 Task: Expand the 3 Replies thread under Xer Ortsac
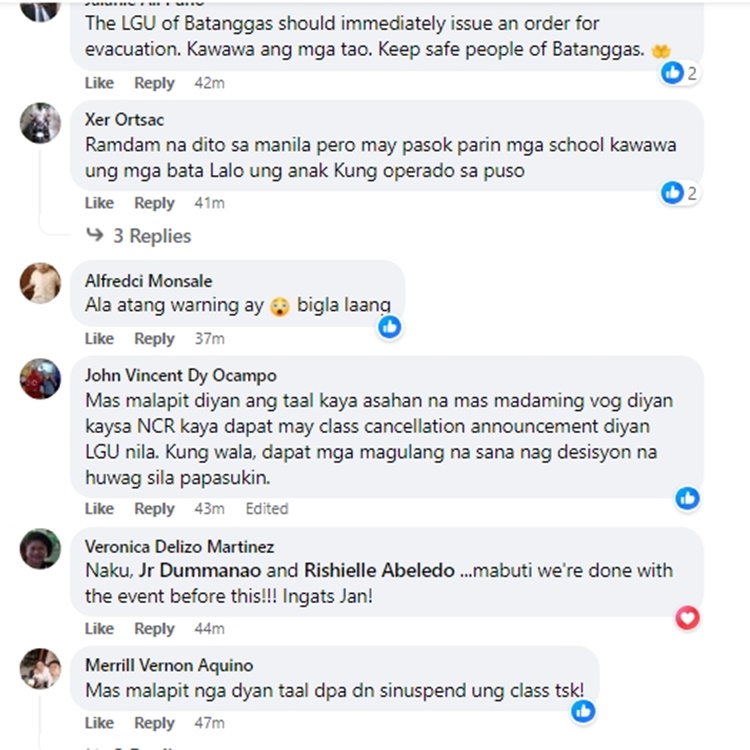[x=152, y=236]
